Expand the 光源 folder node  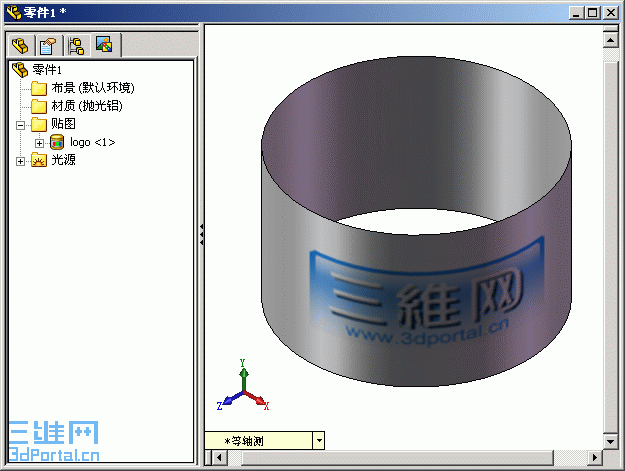point(20,161)
